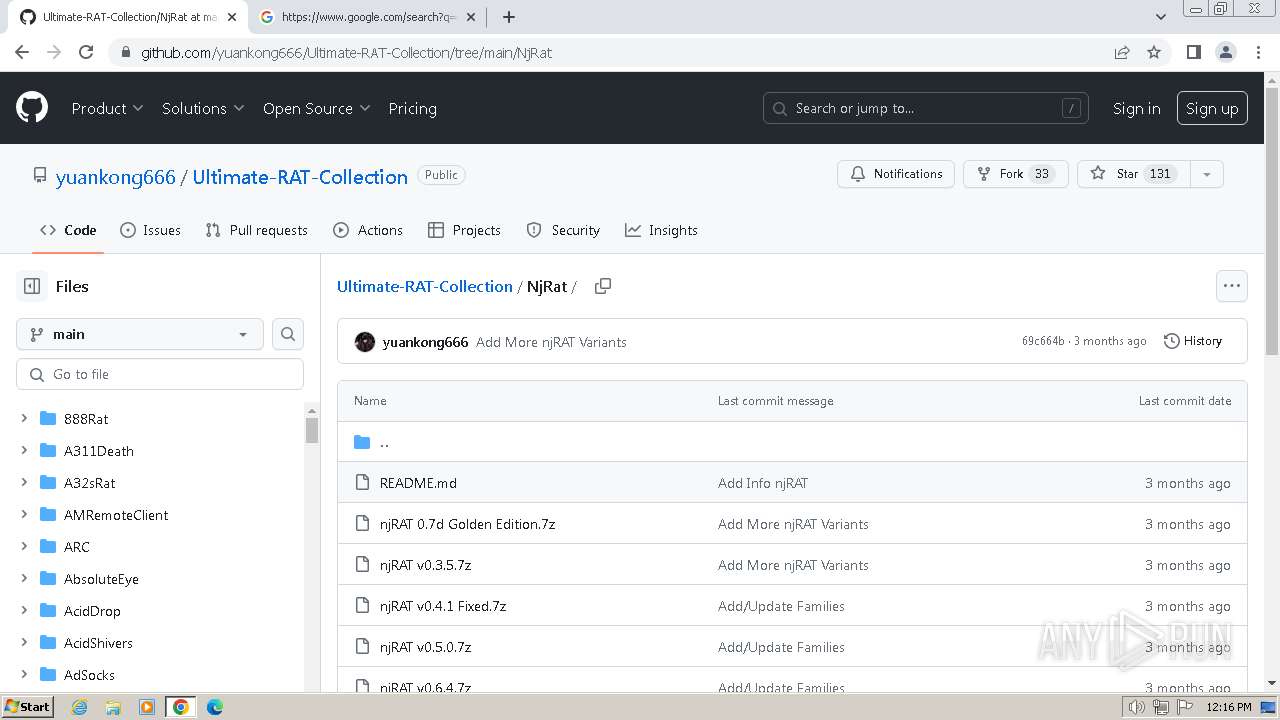Open the Projects tab
Screen dimensions: 1280x720
(x=464, y=230)
